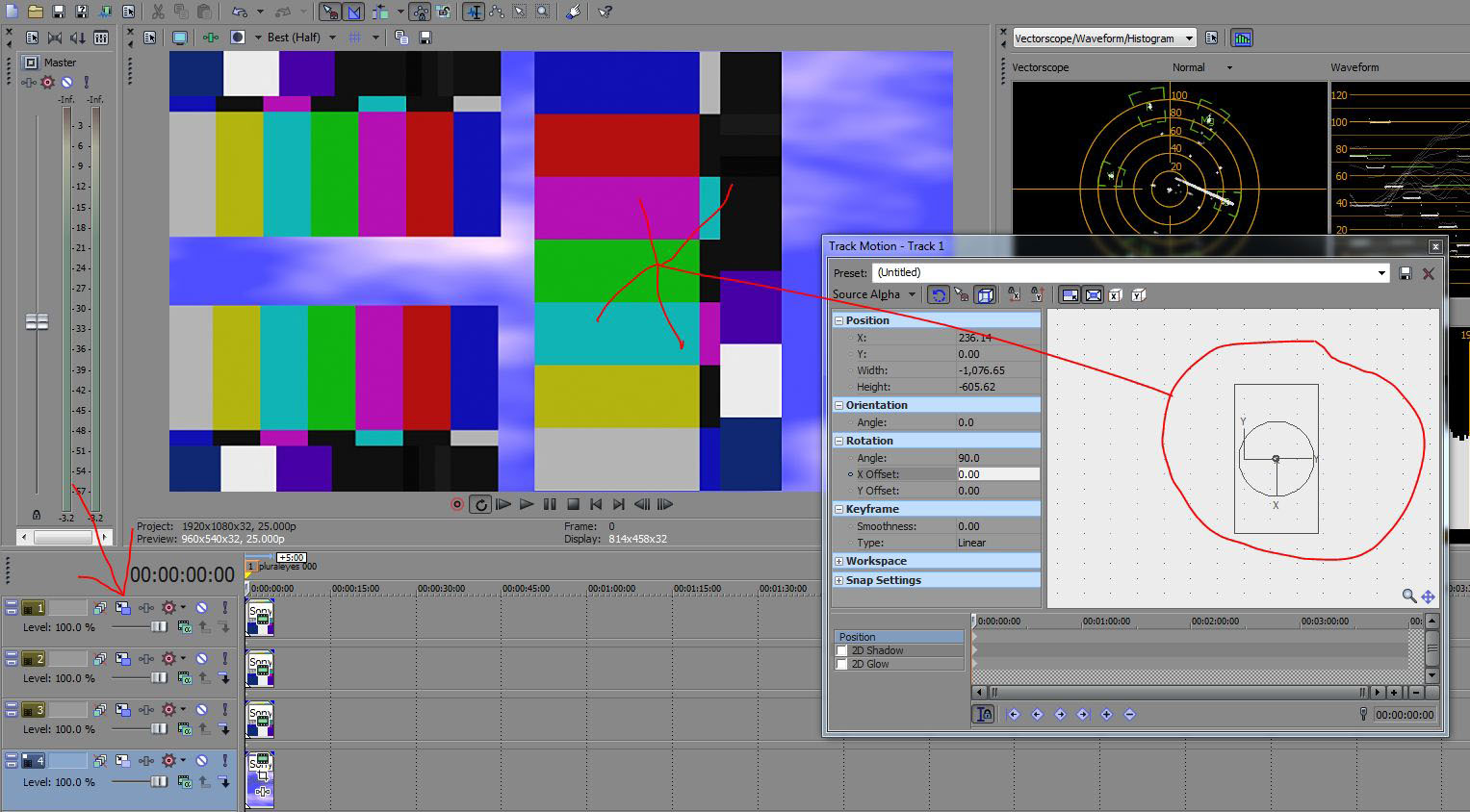The width and height of the screenshot is (1470, 812).
Task: Save the Track Motion preset
Action: [x=1405, y=273]
